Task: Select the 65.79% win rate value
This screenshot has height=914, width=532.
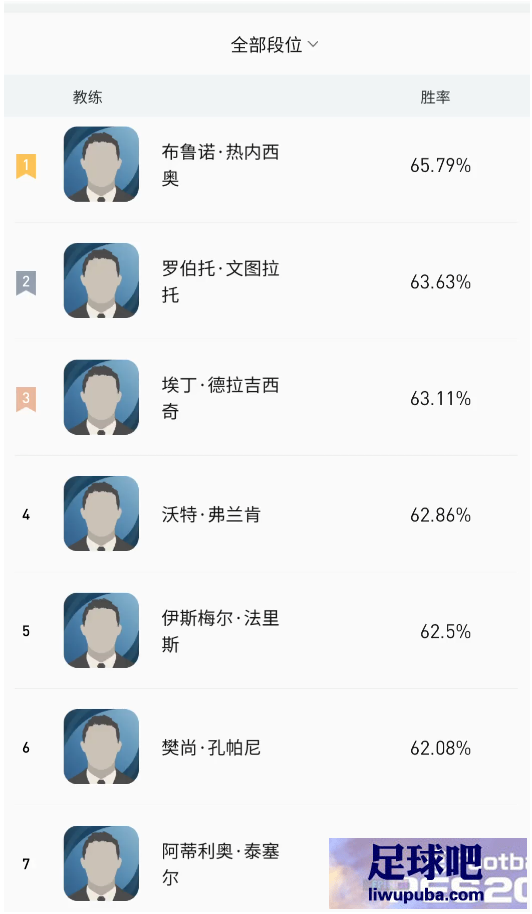Action: (x=440, y=166)
